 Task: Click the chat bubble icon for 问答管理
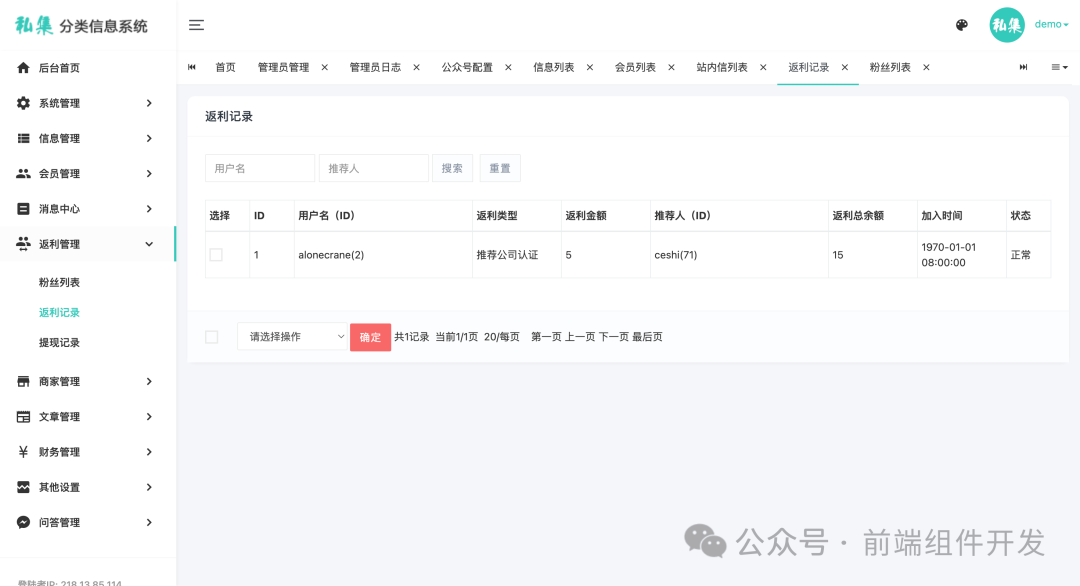click(x=23, y=522)
